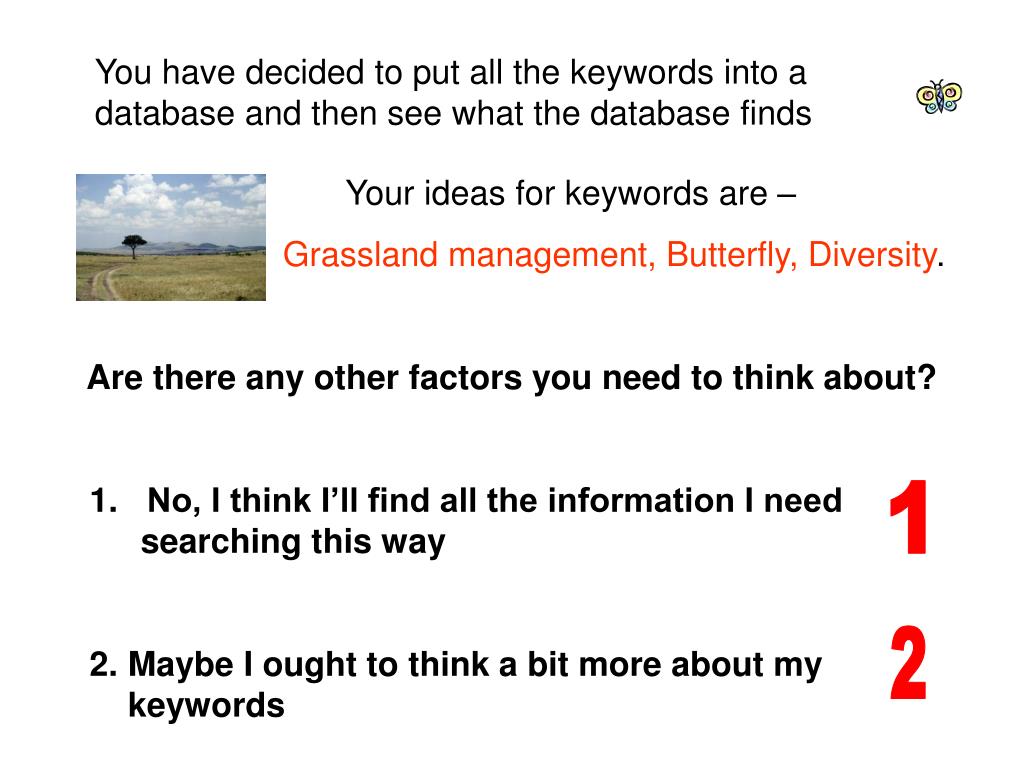This screenshot has width=1024, height=768.
Task: Click the grassland savanna photo
Action: [171, 237]
